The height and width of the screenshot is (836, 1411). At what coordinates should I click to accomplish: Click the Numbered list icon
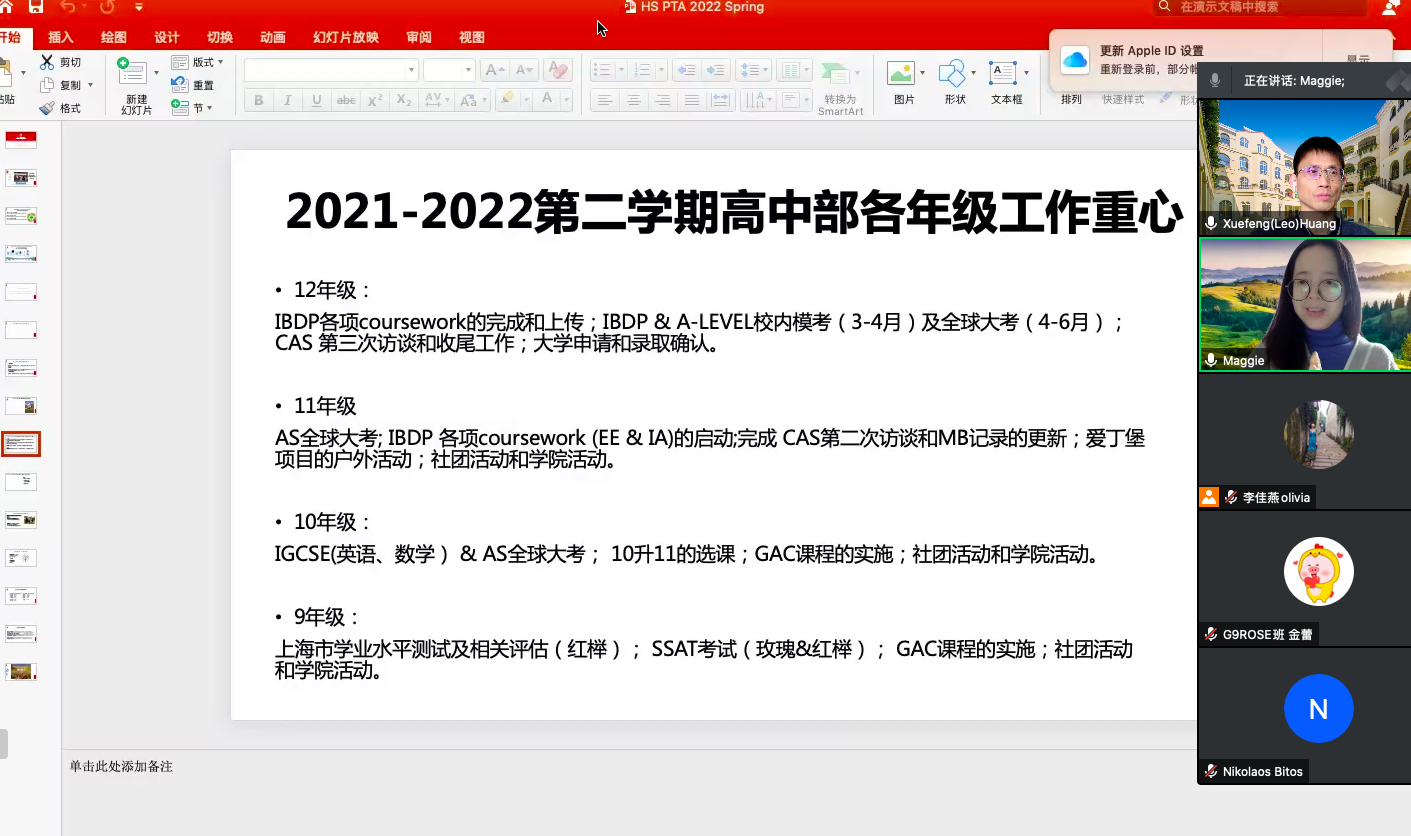click(x=643, y=70)
